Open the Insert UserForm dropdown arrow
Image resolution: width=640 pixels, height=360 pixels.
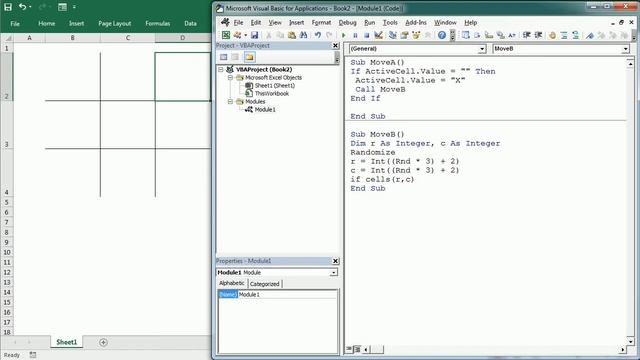pyautogui.click(x=245, y=35)
